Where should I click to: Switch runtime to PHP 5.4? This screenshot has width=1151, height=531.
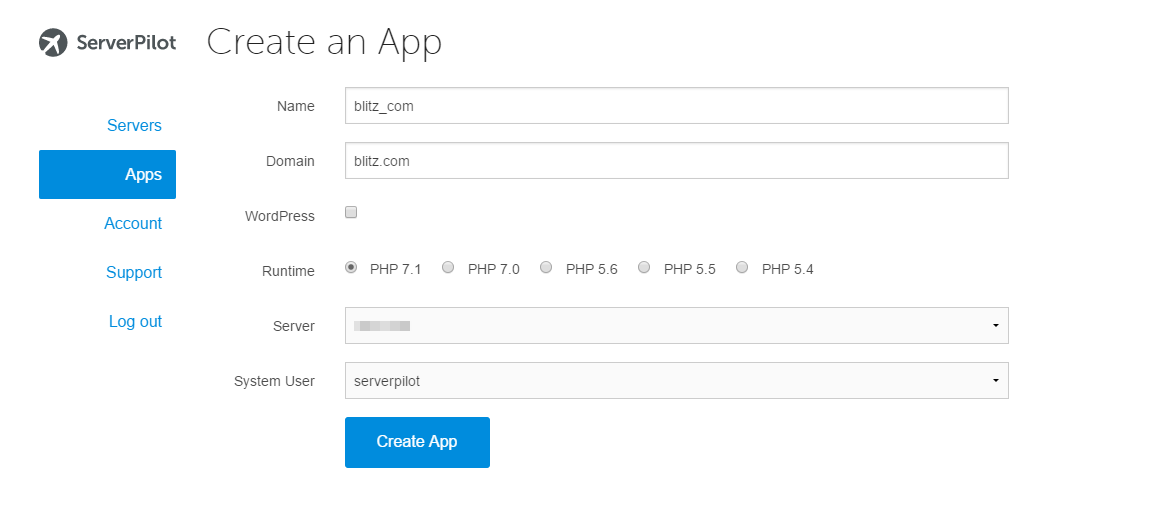pos(743,267)
